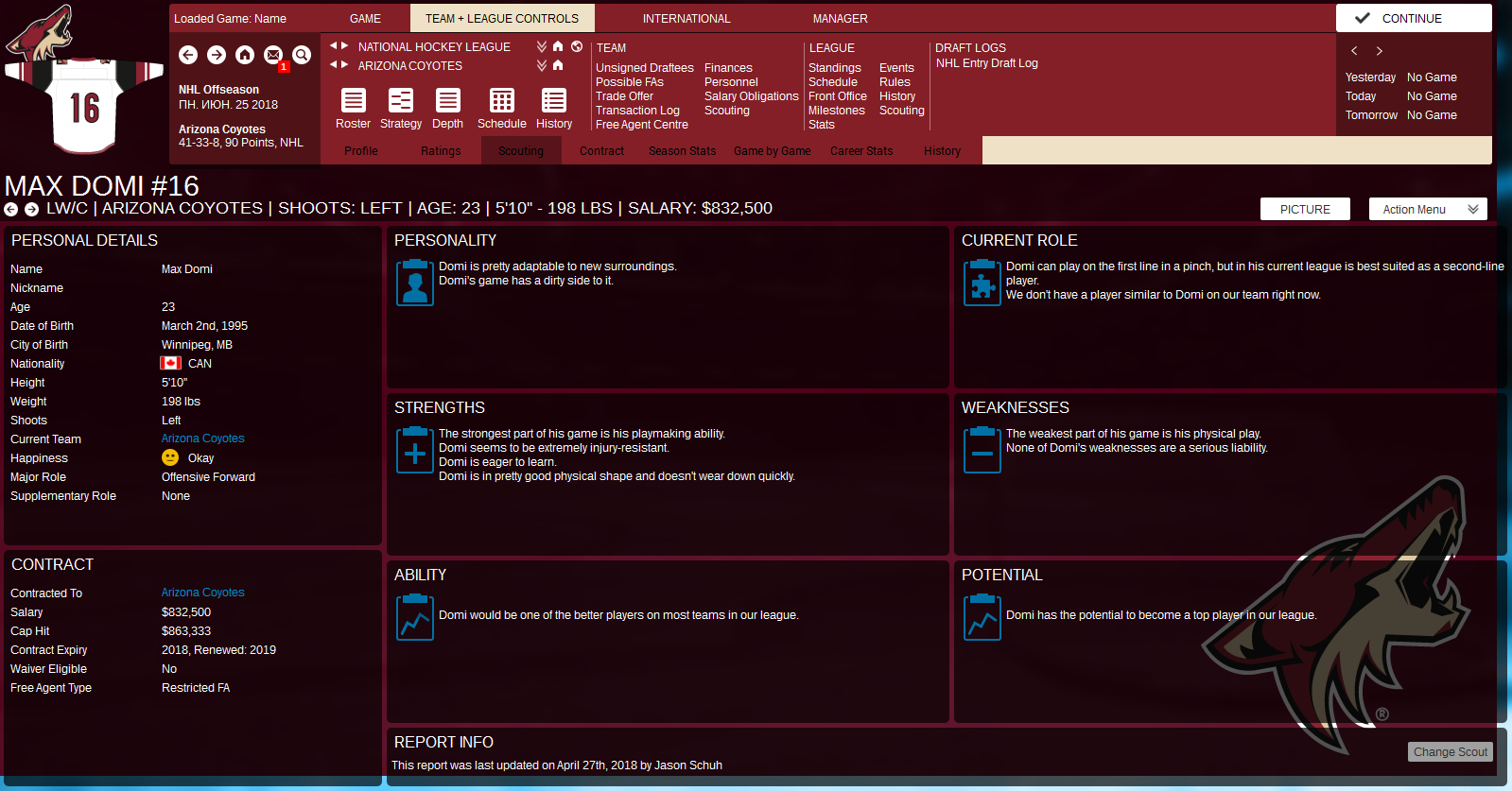Switch to the Season Stats tab
This screenshot has width=1512, height=791.
point(683,150)
